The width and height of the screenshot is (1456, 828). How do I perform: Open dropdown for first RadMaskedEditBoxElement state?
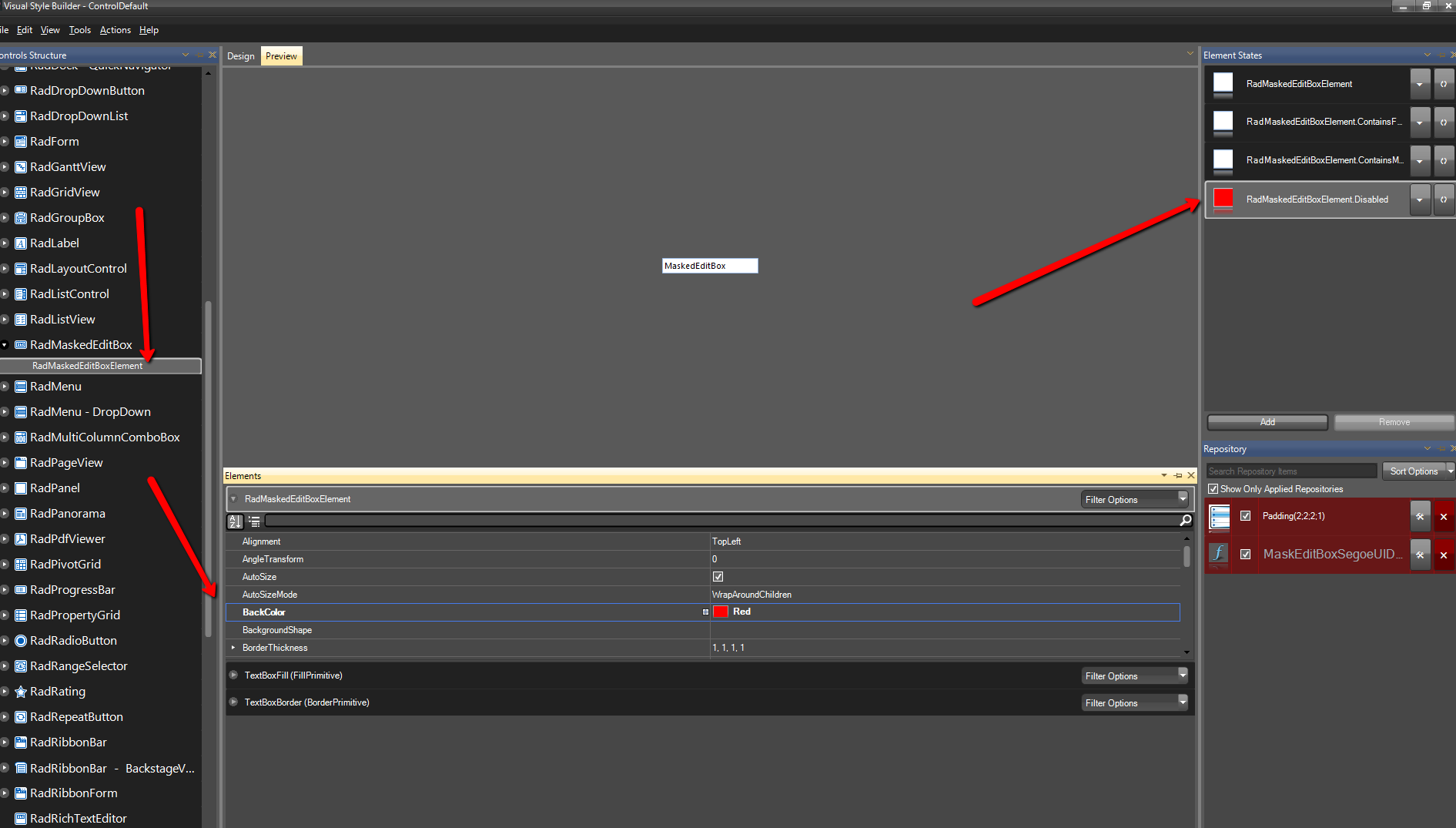point(1421,84)
